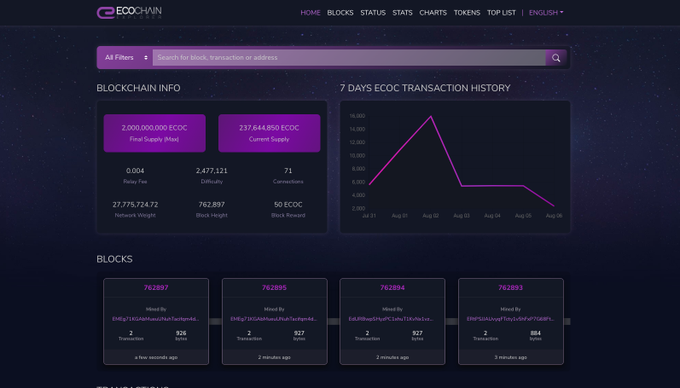Open the CHARTS menu item
This screenshot has width=680, height=388.
433,13
